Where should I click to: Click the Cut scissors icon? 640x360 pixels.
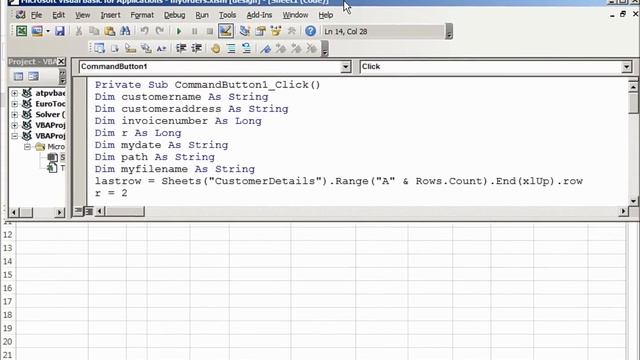point(79,31)
